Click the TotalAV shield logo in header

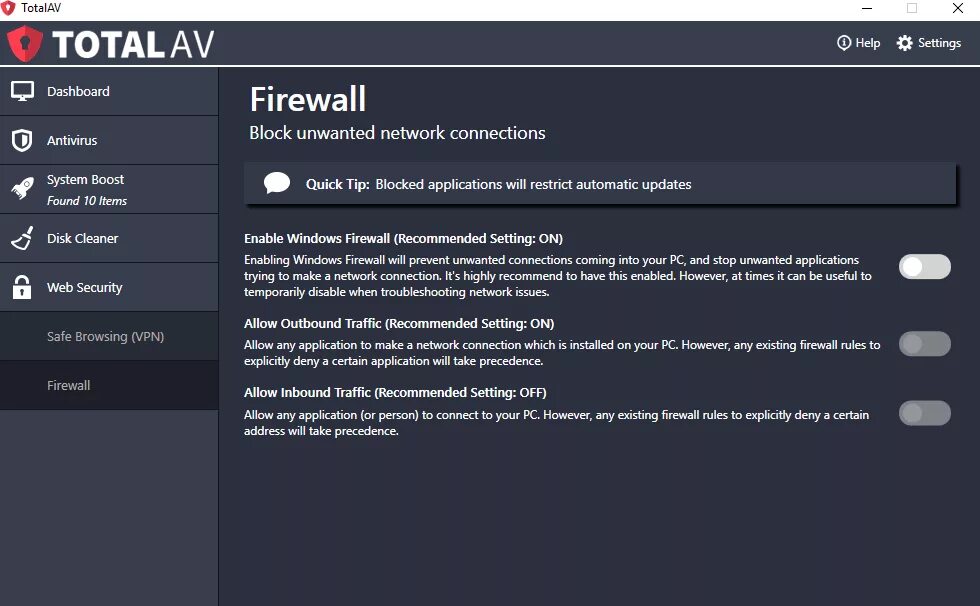(x=25, y=44)
